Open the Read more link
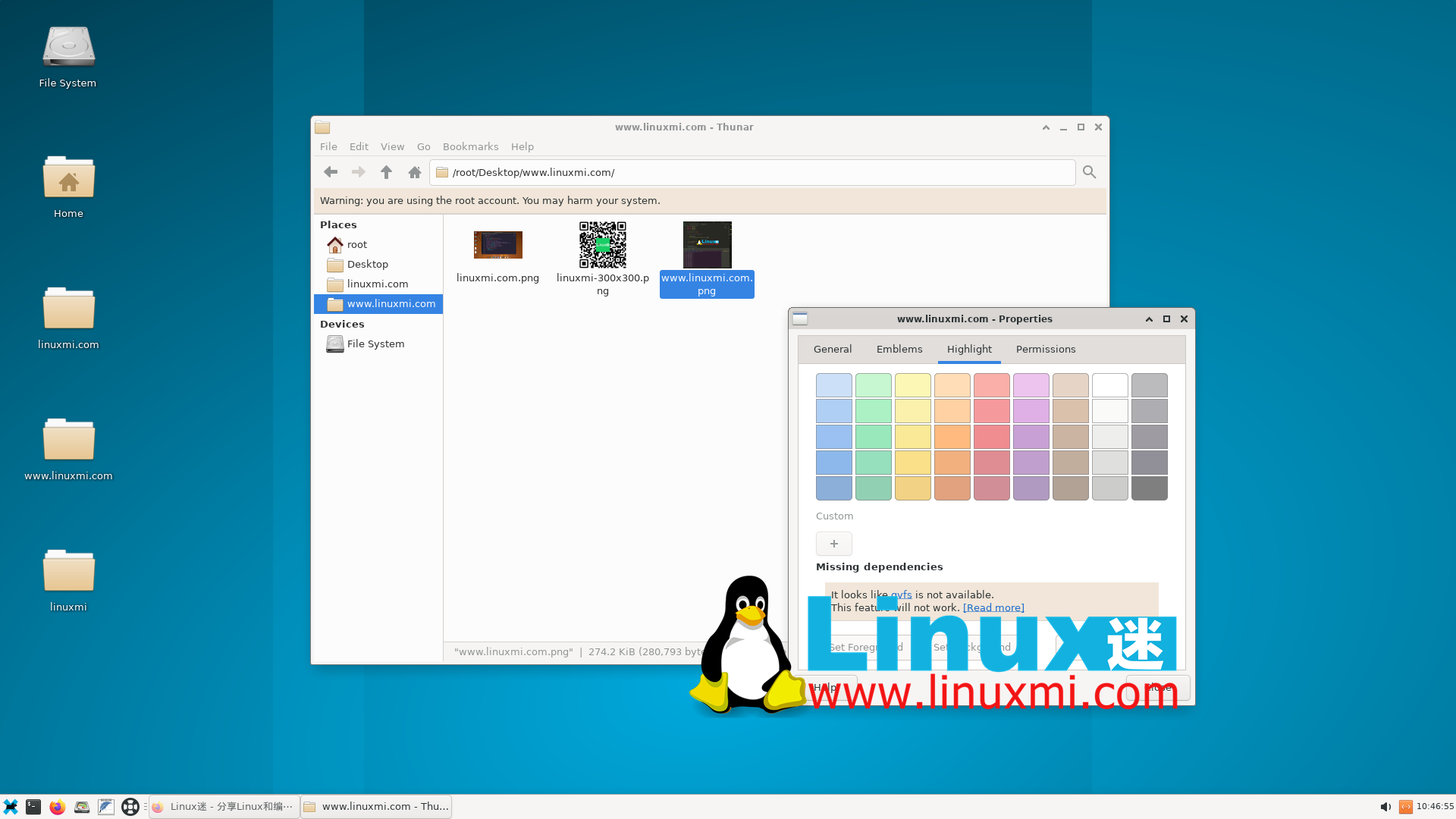Viewport: 1456px width, 819px height. coord(993,608)
